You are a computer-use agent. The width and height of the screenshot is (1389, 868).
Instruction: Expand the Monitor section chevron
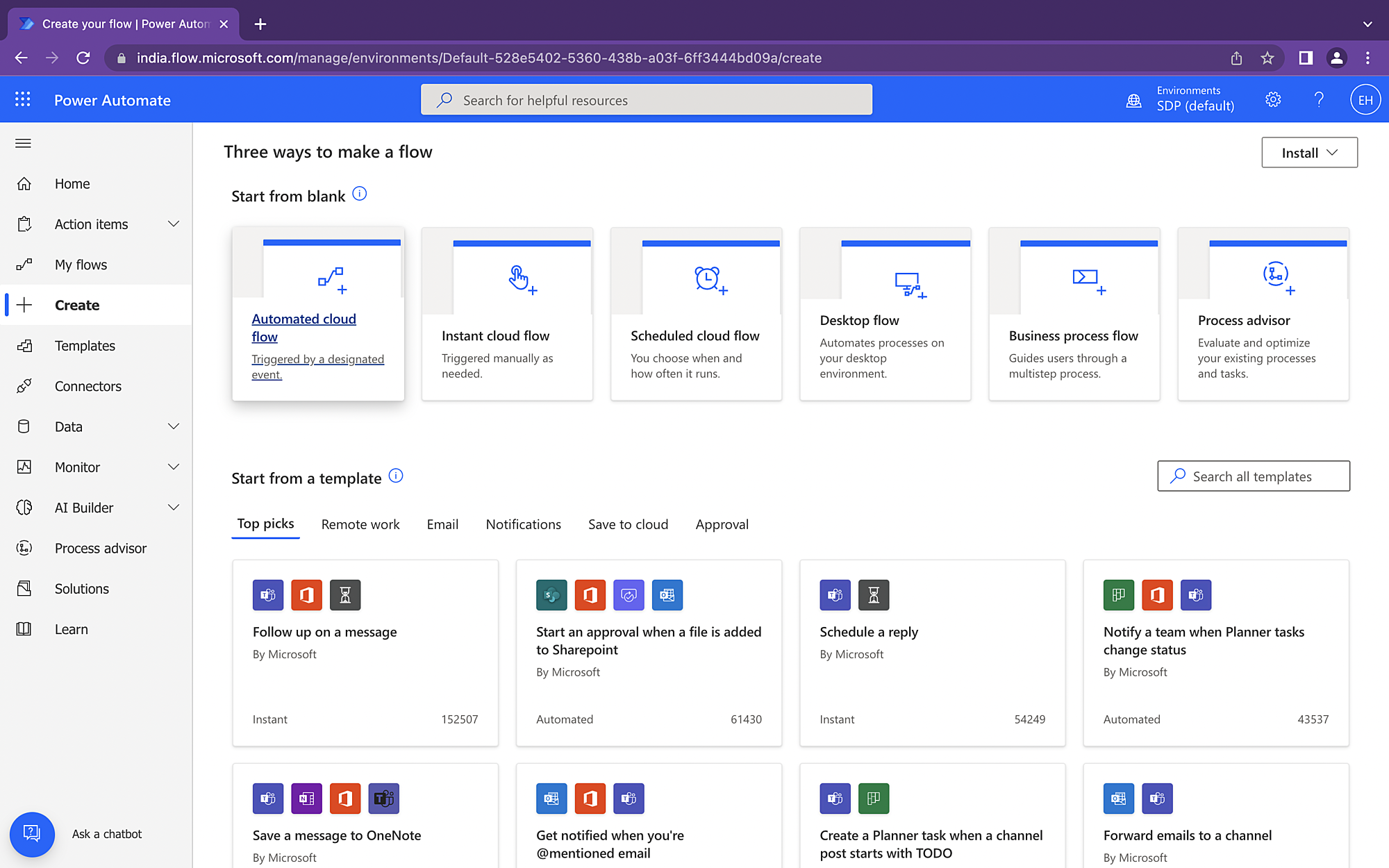tap(174, 467)
